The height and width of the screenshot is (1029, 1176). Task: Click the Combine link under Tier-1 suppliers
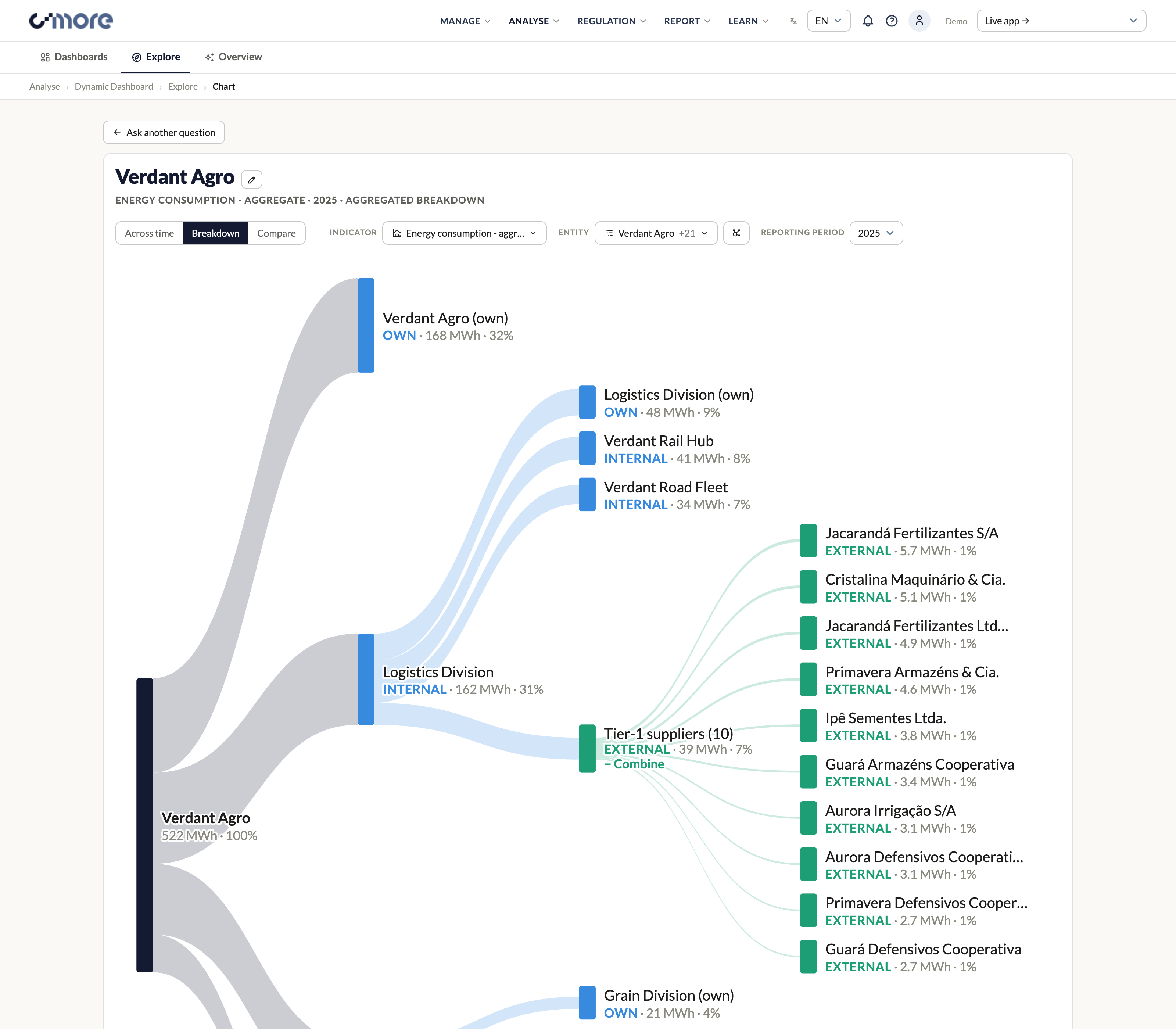tap(634, 764)
